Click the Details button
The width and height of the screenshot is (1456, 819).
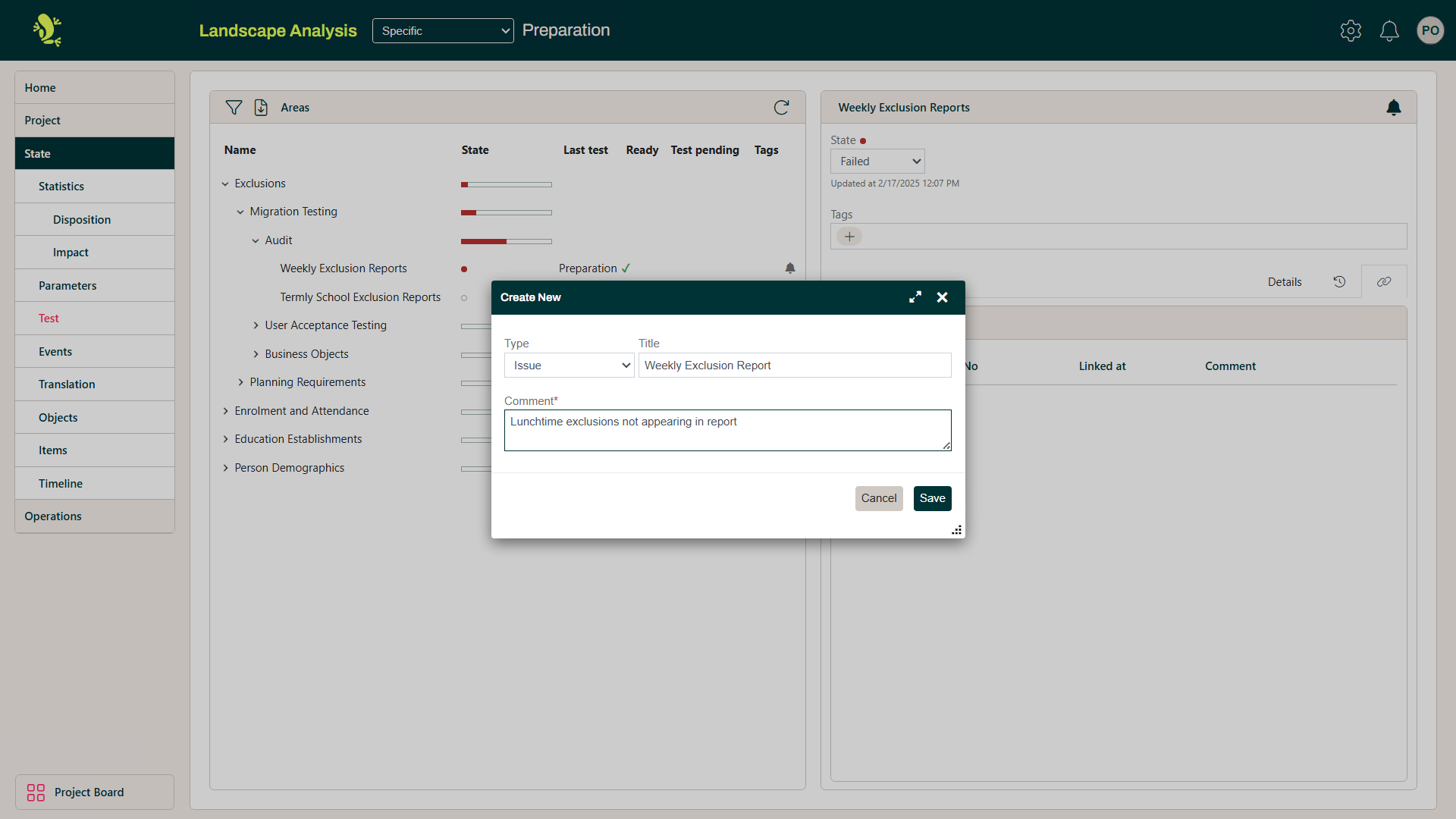[1284, 281]
